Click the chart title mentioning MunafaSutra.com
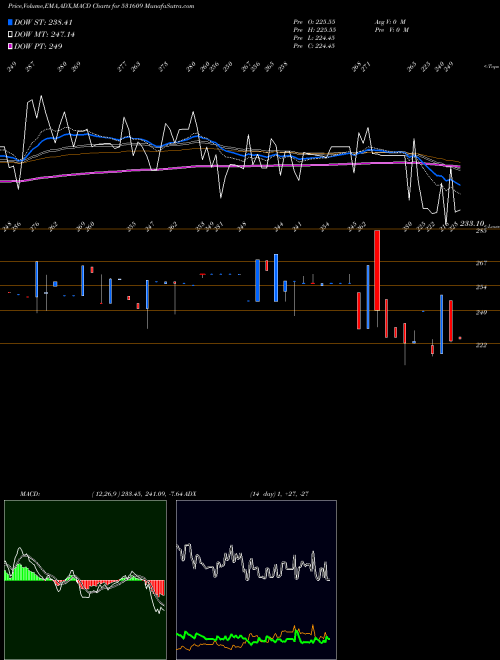This screenshot has width=500, height=660. click(101, 6)
